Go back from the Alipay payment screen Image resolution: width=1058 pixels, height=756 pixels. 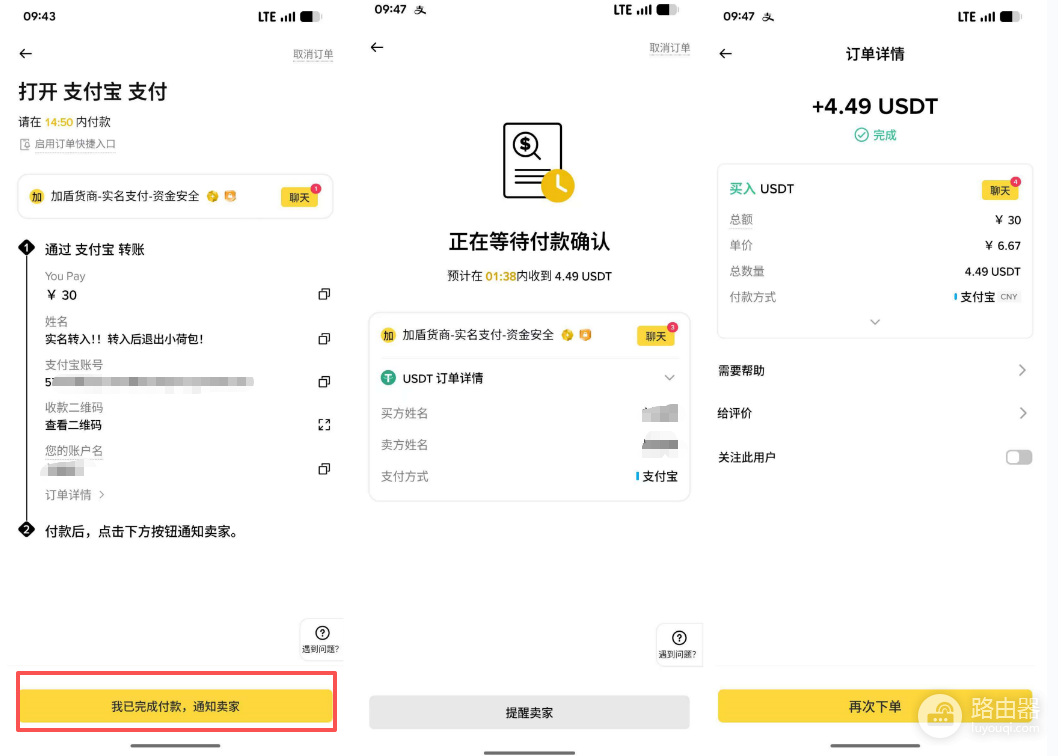[26, 53]
